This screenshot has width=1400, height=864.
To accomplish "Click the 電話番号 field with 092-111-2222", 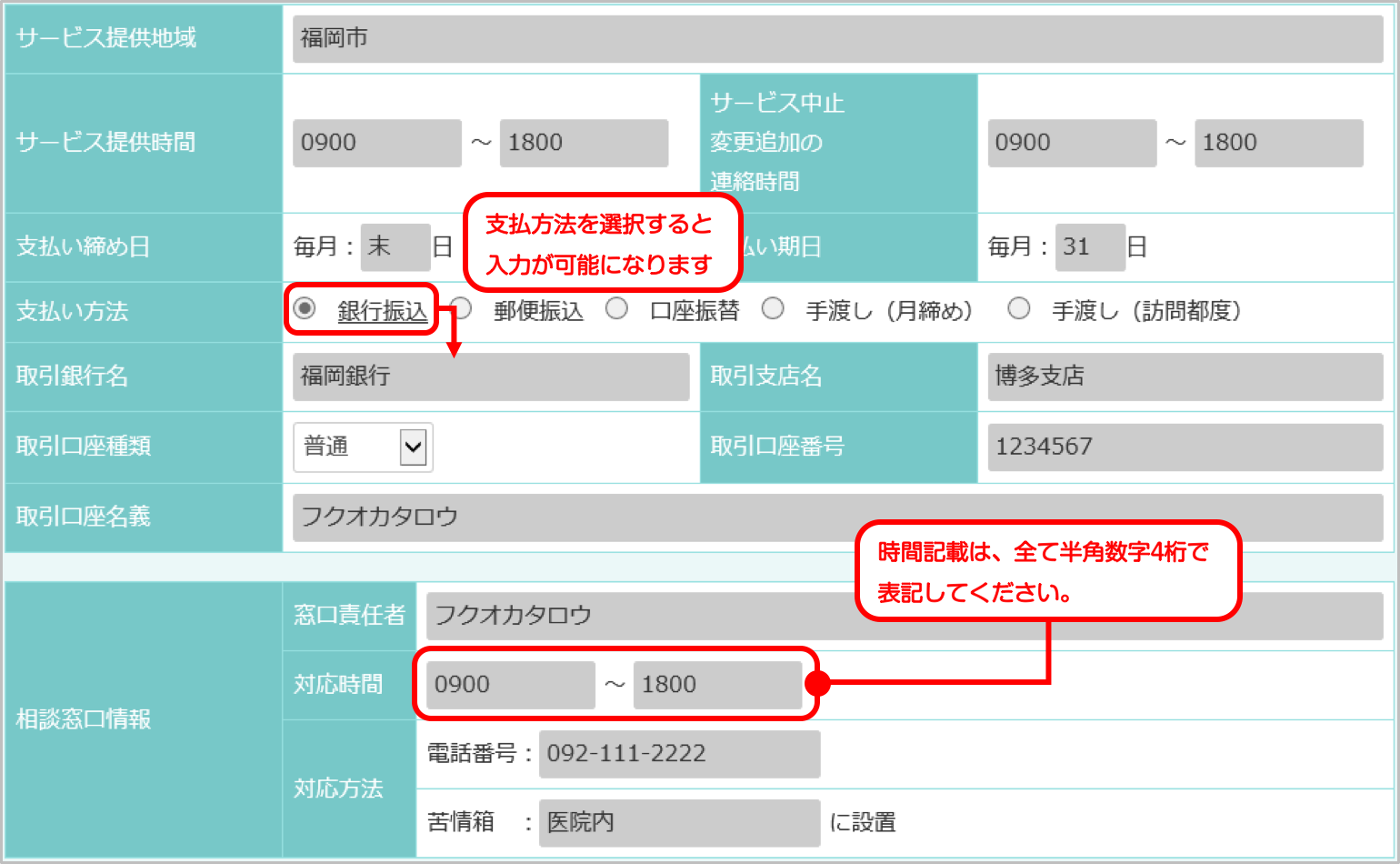I will [x=679, y=754].
